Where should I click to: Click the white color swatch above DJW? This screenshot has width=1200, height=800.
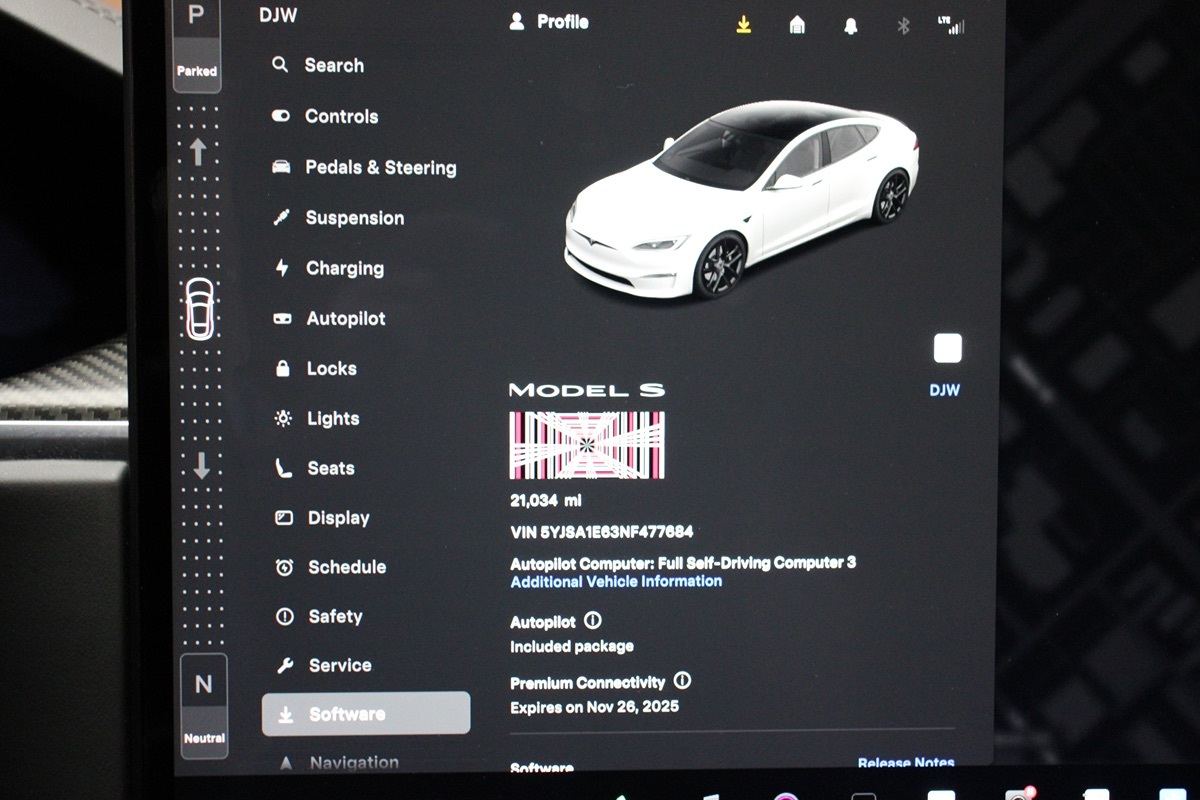(947, 348)
